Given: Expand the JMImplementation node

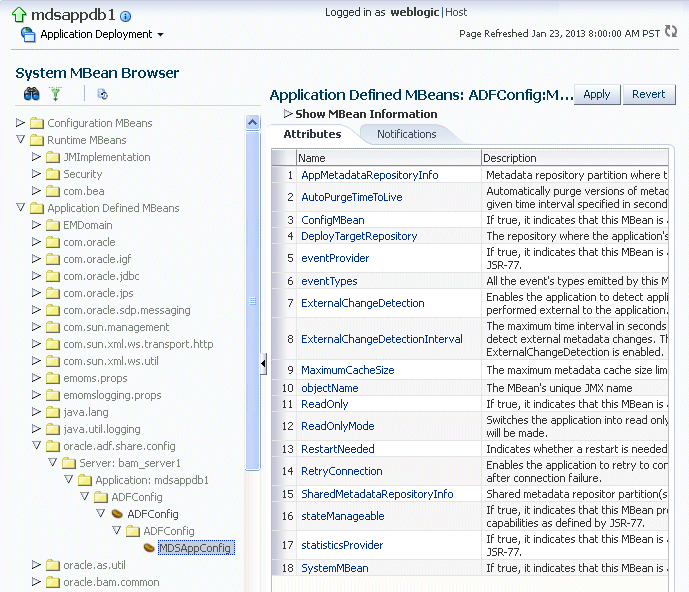Looking at the screenshot, I should [36, 156].
